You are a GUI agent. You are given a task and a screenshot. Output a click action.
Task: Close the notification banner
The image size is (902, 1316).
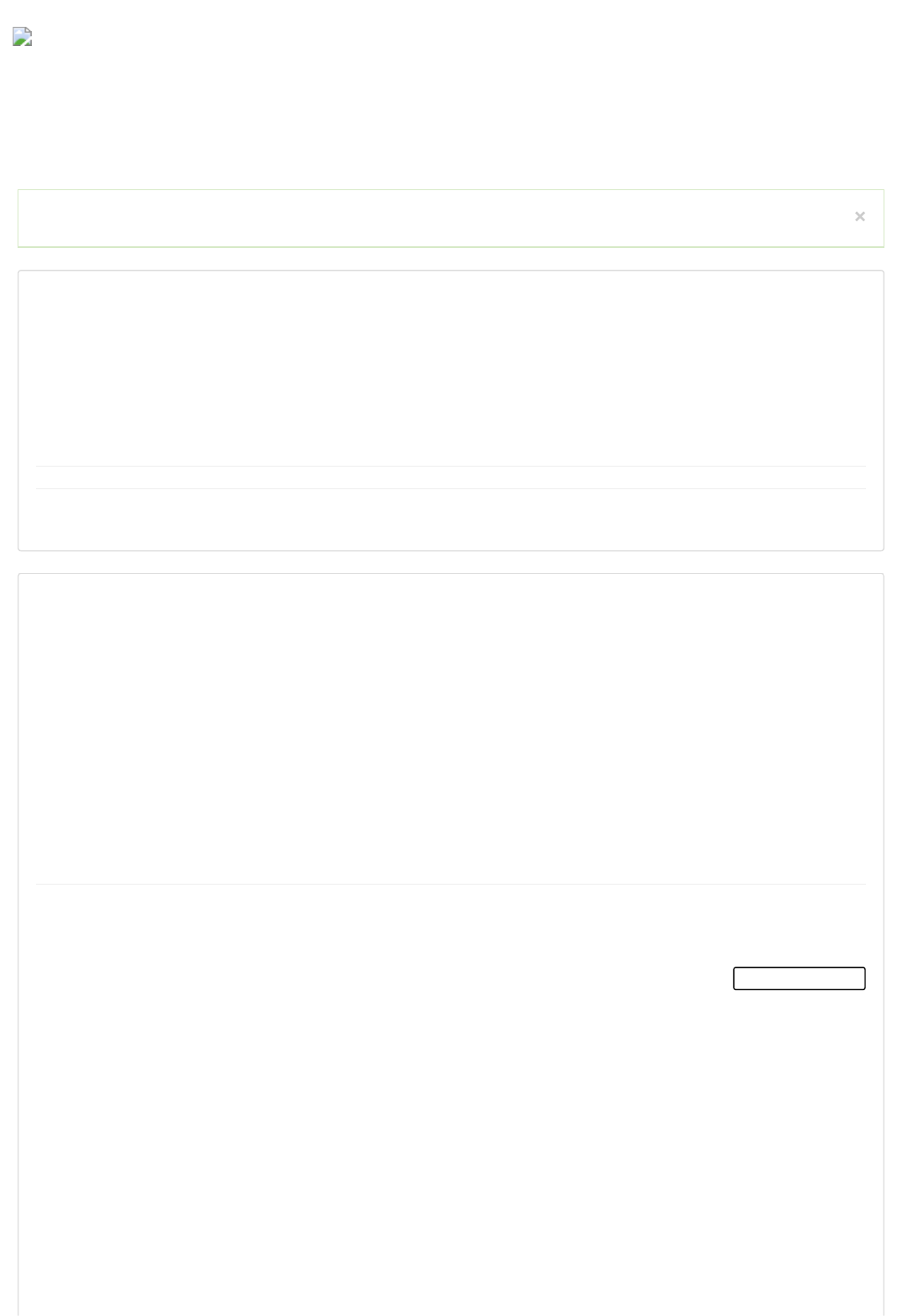click(859, 217)
